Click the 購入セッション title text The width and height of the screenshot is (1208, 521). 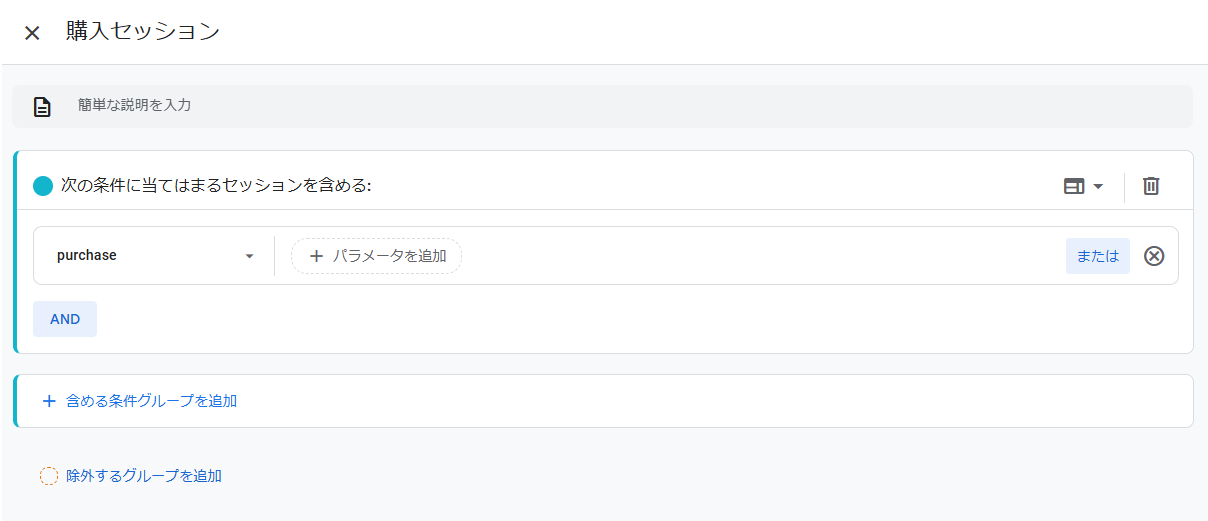tap(143, 32)
